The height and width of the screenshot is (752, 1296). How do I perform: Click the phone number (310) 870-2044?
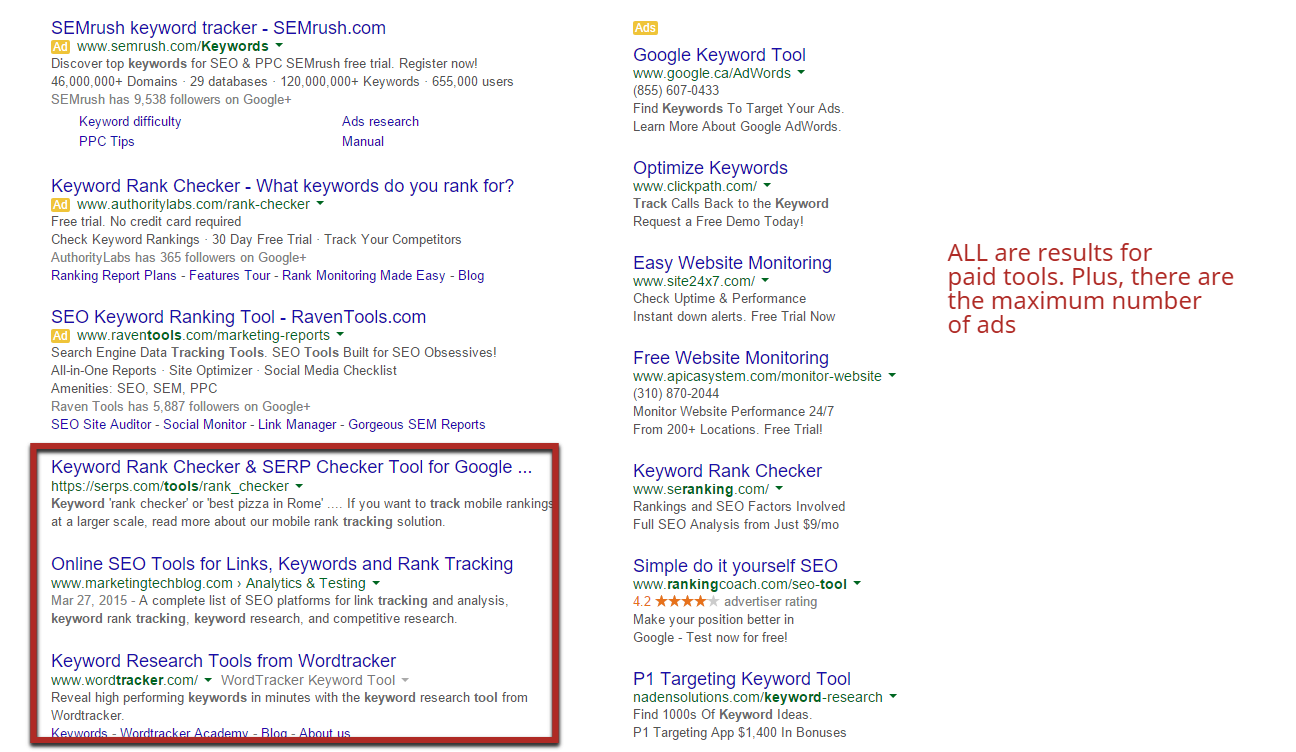[676, 393]
